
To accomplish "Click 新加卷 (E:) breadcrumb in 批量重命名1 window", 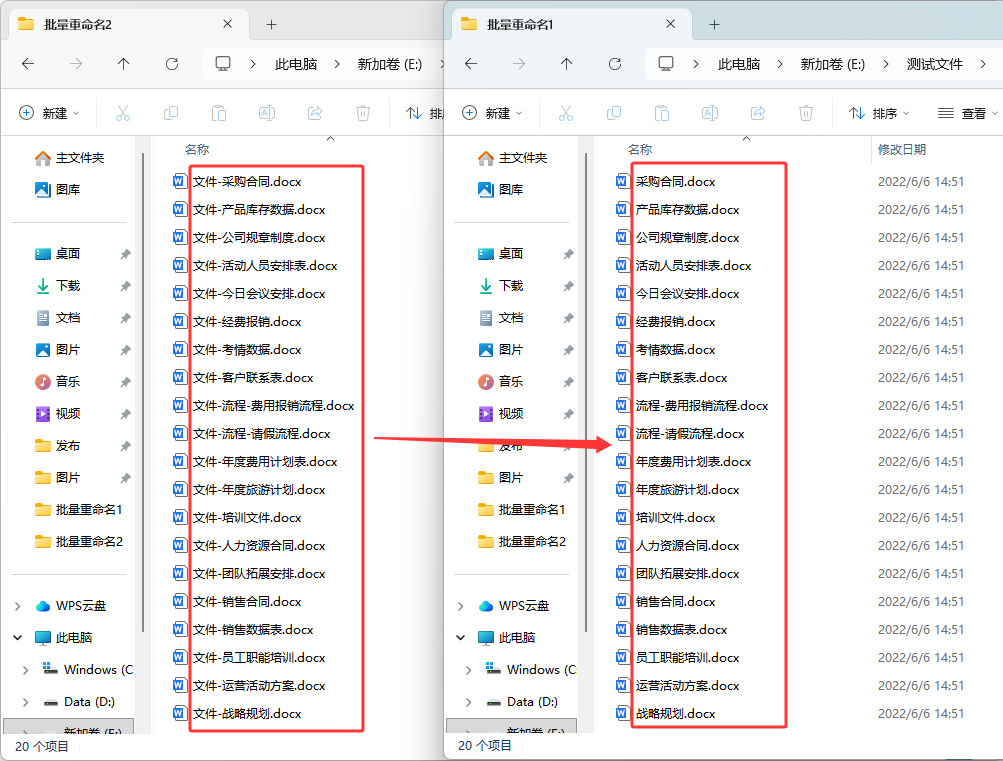I will click(832, 64).
